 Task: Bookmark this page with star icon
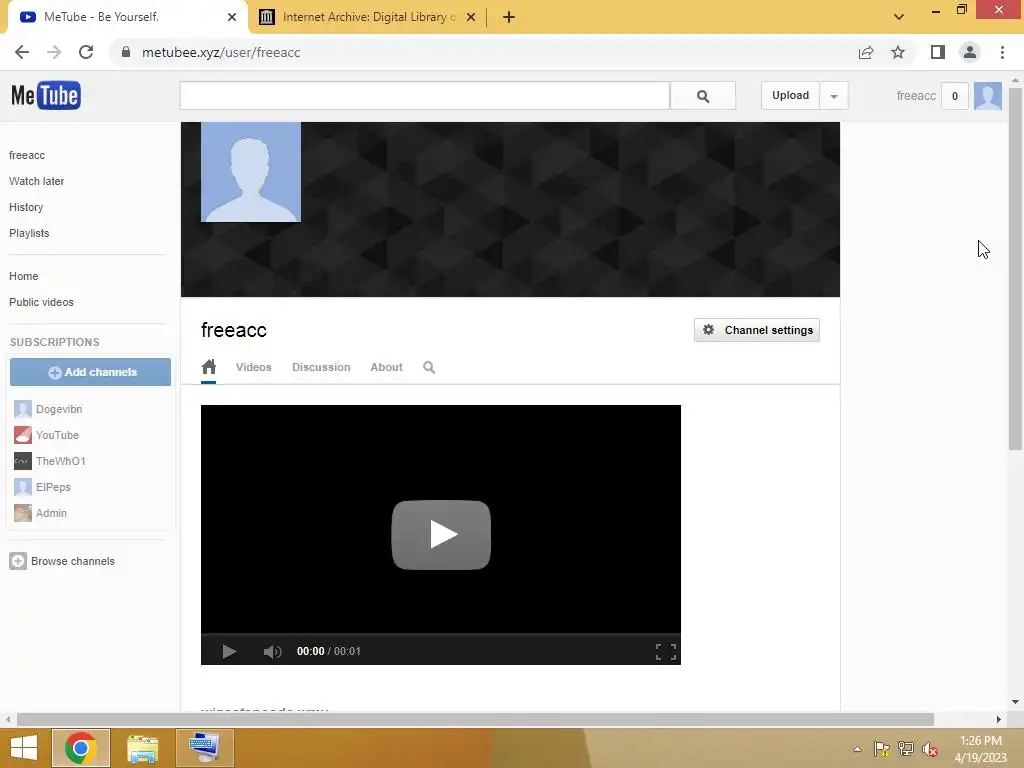click(x=898, y=52)
